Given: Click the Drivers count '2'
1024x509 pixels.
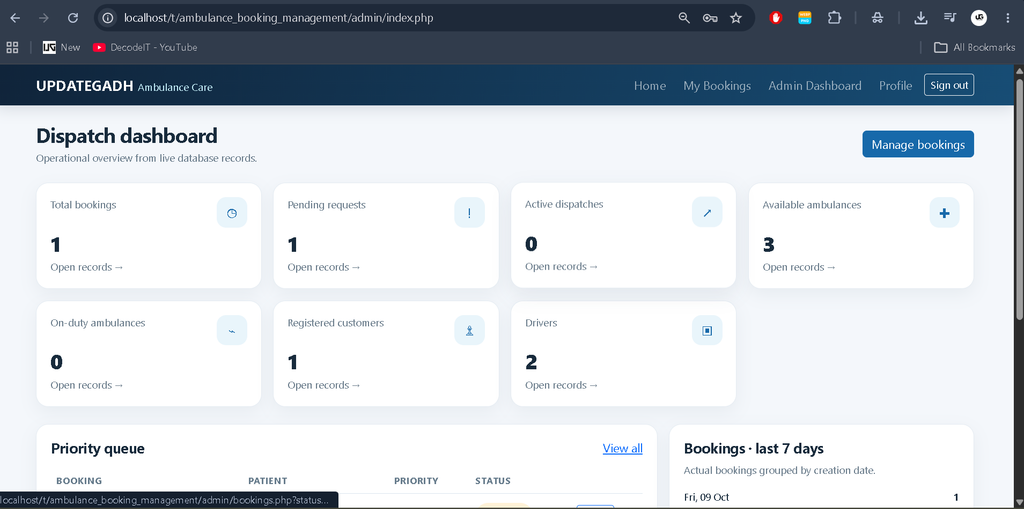Looking at the screenshot, I should tap(531, 363).
